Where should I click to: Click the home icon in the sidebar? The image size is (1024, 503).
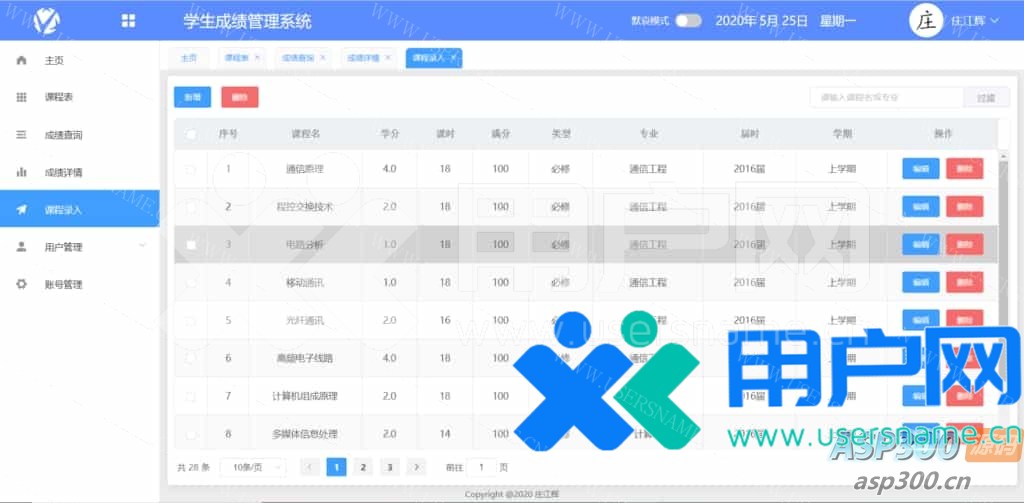[22, 60]
